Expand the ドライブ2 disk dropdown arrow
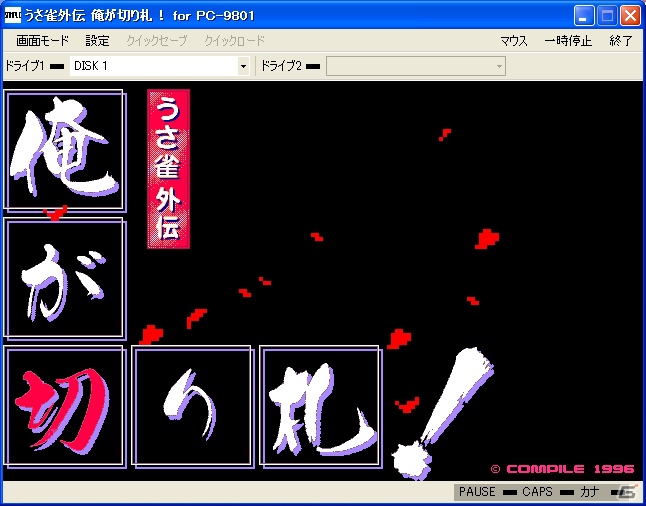646x506 pixels. 499,66
